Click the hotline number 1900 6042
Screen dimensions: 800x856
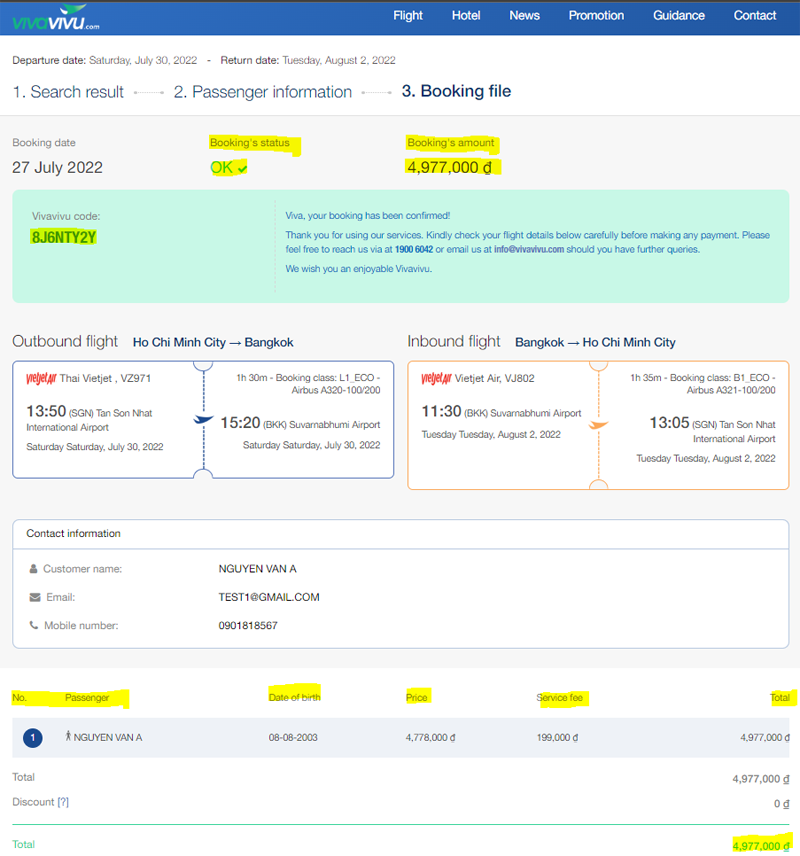[x=414, y=249]
